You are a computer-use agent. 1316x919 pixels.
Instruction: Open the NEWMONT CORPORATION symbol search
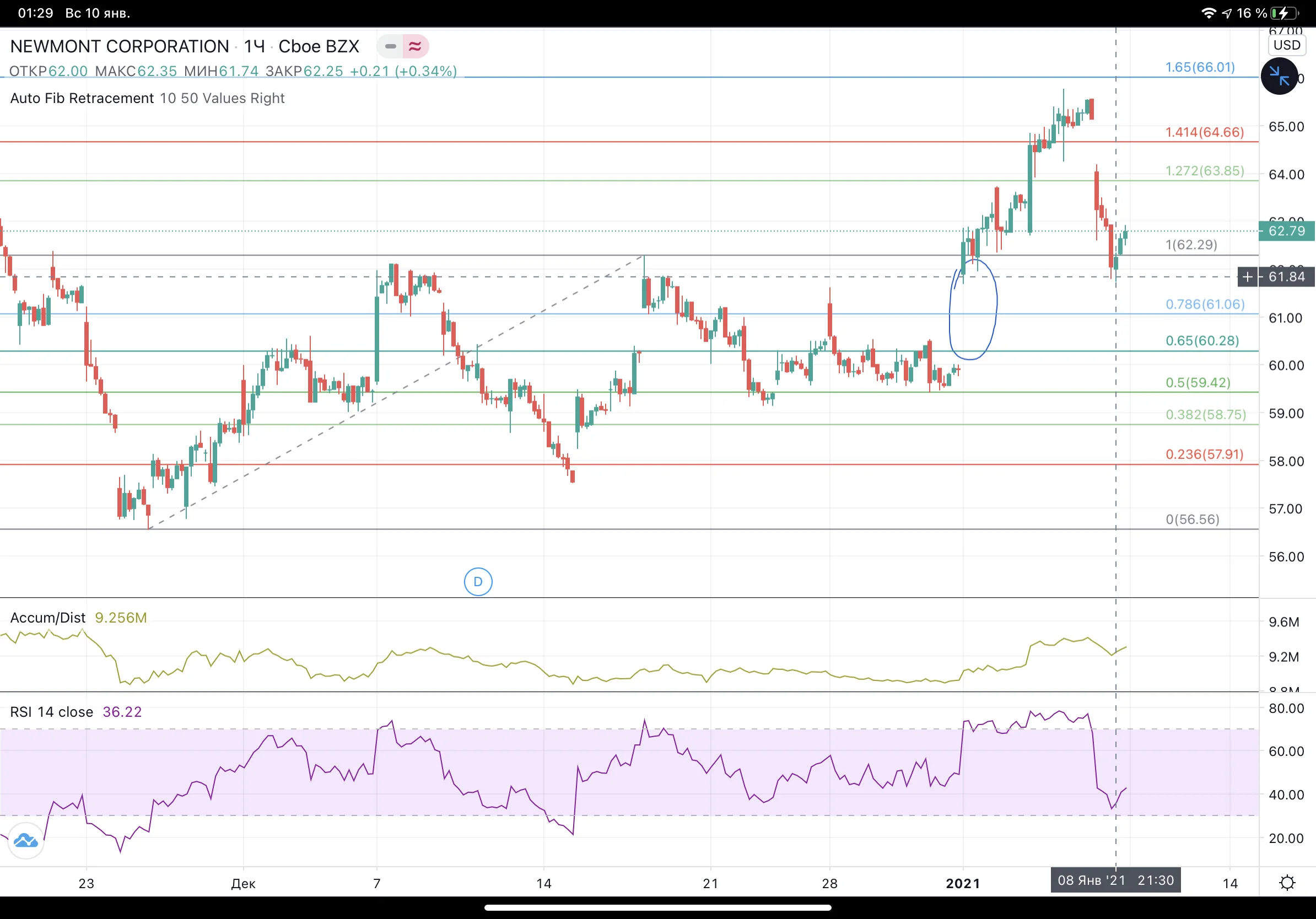point(120,46)
